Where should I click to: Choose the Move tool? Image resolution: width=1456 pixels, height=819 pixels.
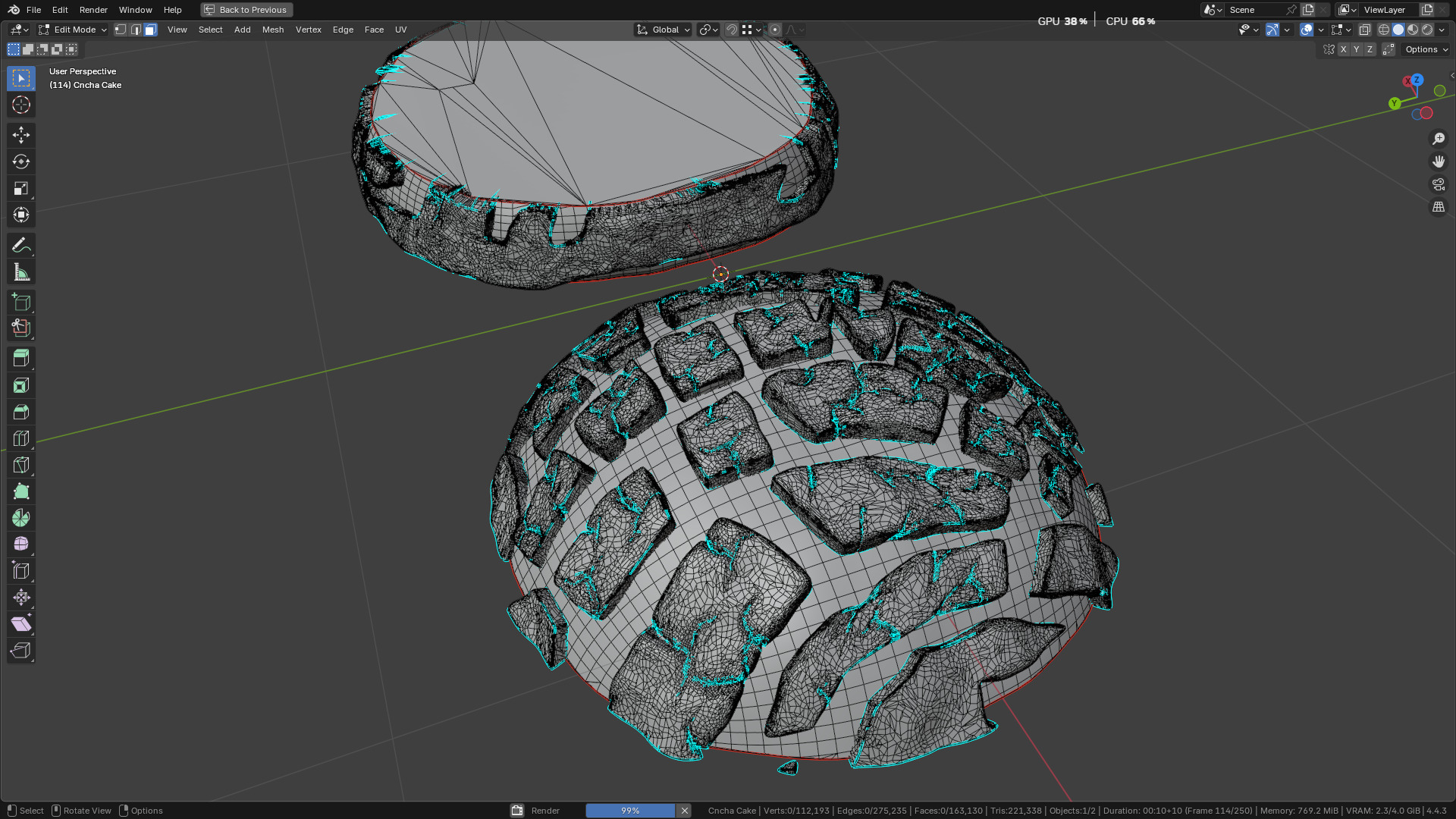point(21,135)
